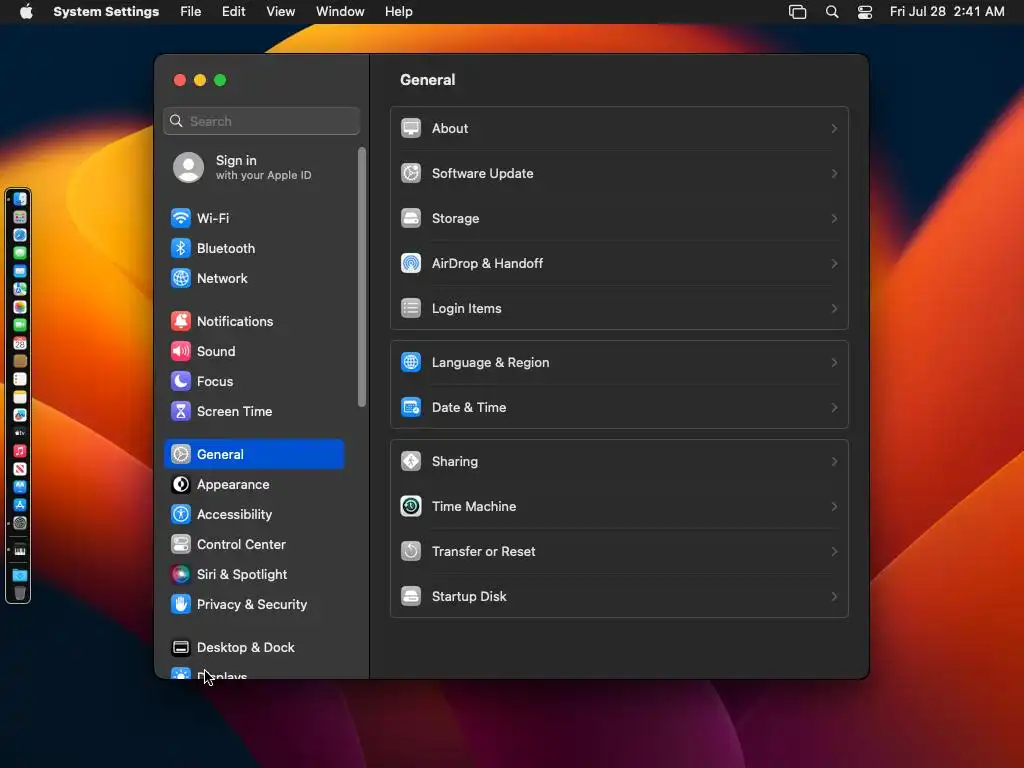This screenshot has height=768, width=1024.
Task: Click the Sharing row chevron
Action: tap(834, 462)
